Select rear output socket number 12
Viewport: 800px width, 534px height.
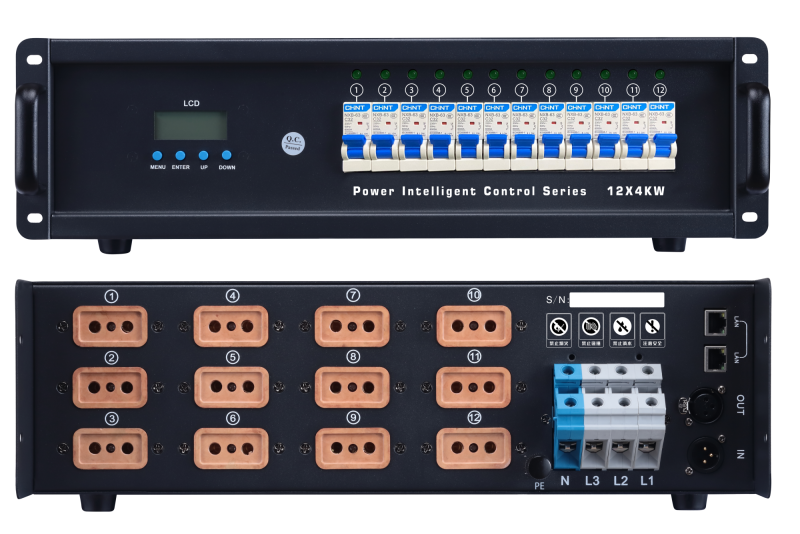(474, 448)
